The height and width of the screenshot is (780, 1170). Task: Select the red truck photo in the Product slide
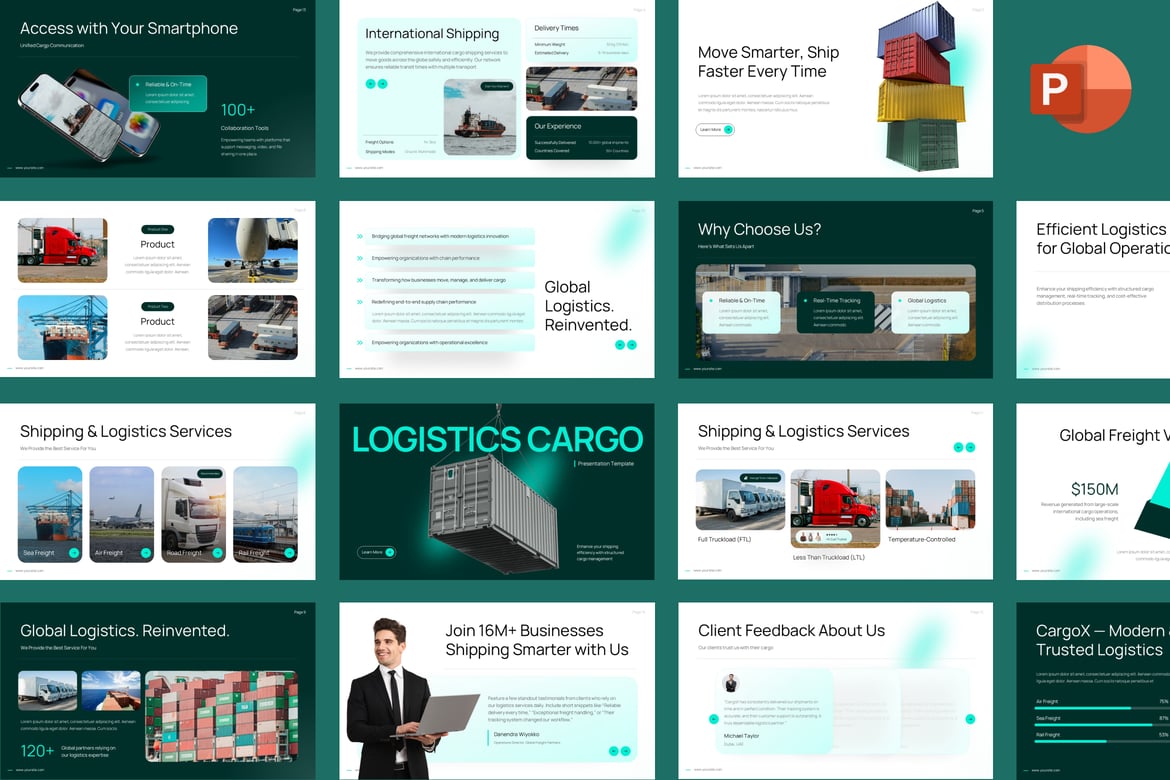[x=63, y=250]
